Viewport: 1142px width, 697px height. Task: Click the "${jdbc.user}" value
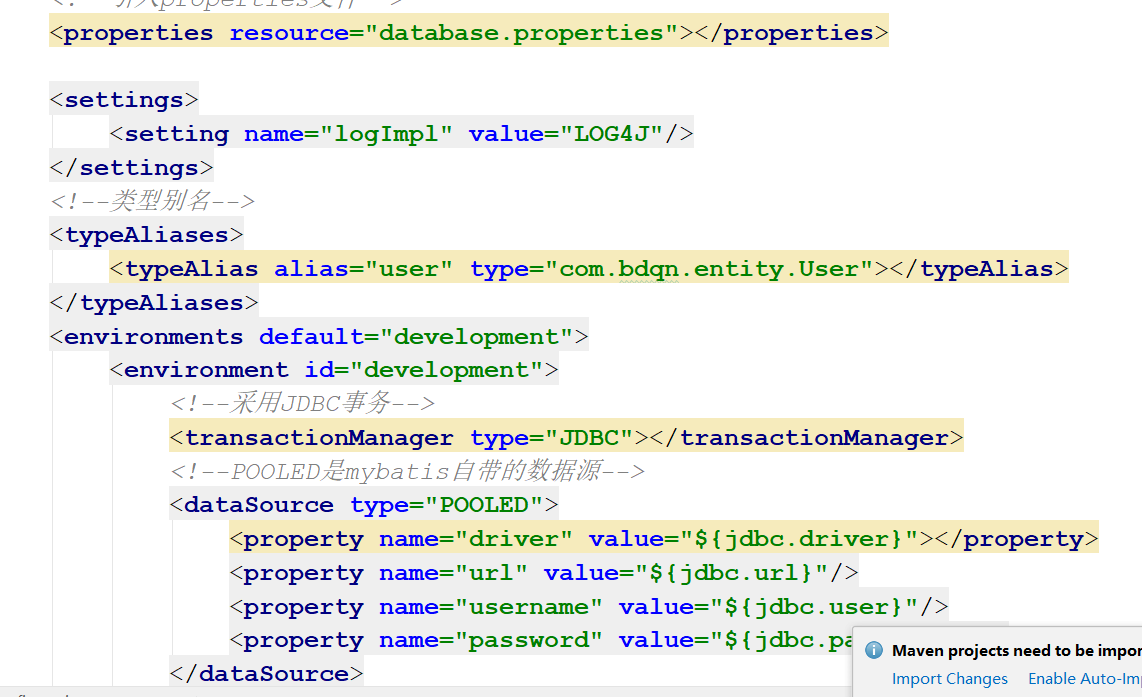814,607
